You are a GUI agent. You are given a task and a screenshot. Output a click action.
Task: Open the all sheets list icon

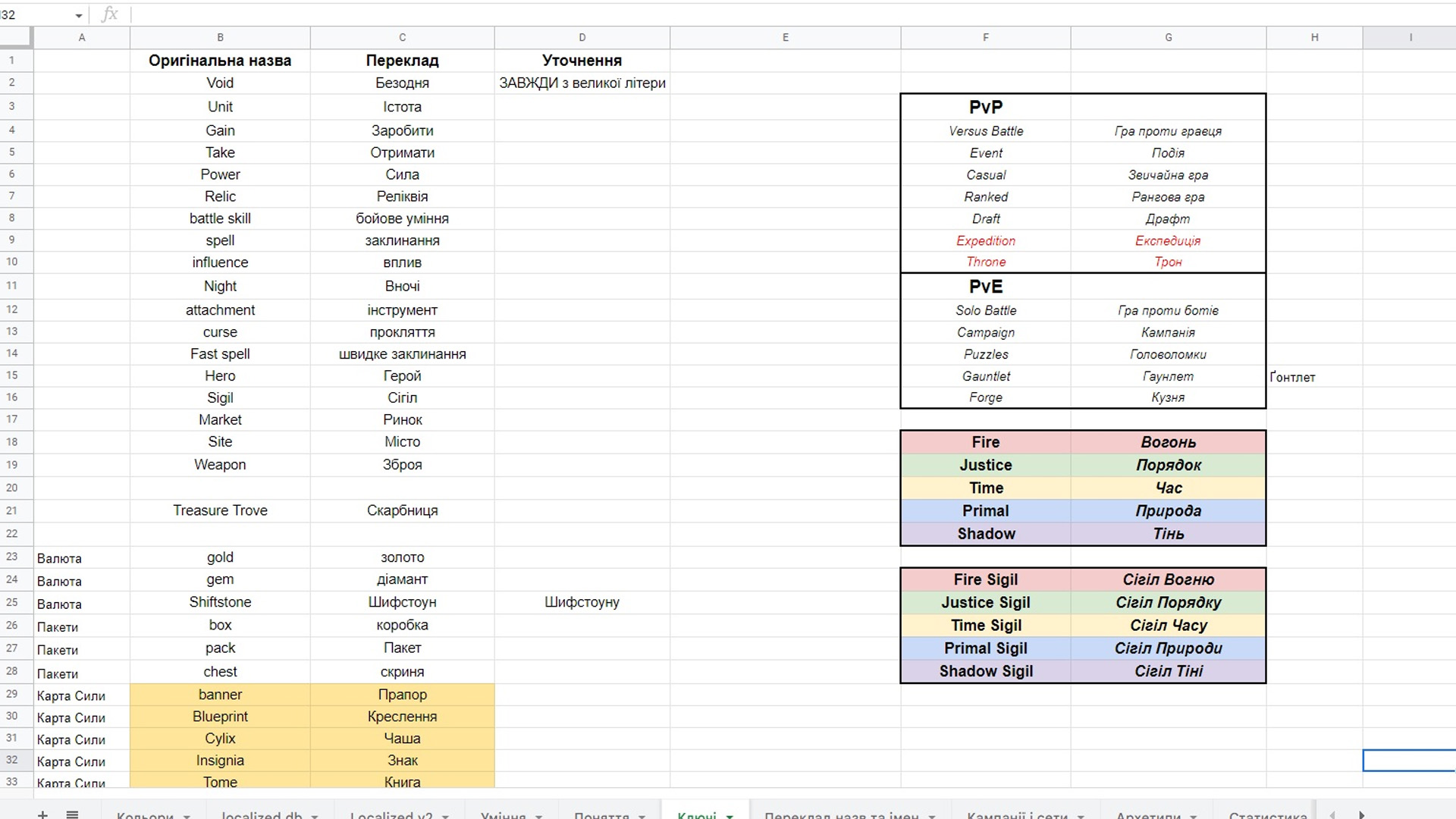pyautogui.click(x=72, y=814)
